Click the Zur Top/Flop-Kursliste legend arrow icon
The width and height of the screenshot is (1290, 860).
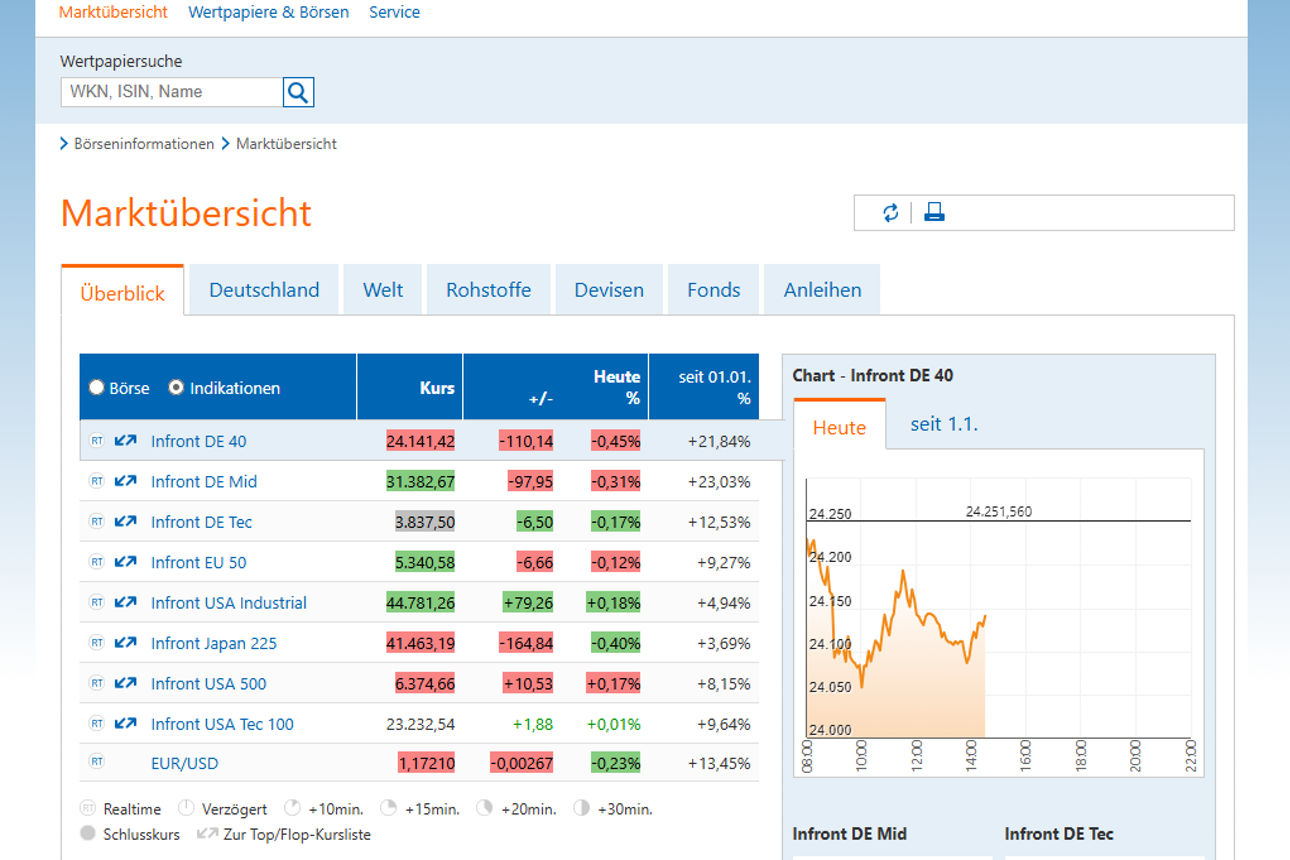pos(207,833)
